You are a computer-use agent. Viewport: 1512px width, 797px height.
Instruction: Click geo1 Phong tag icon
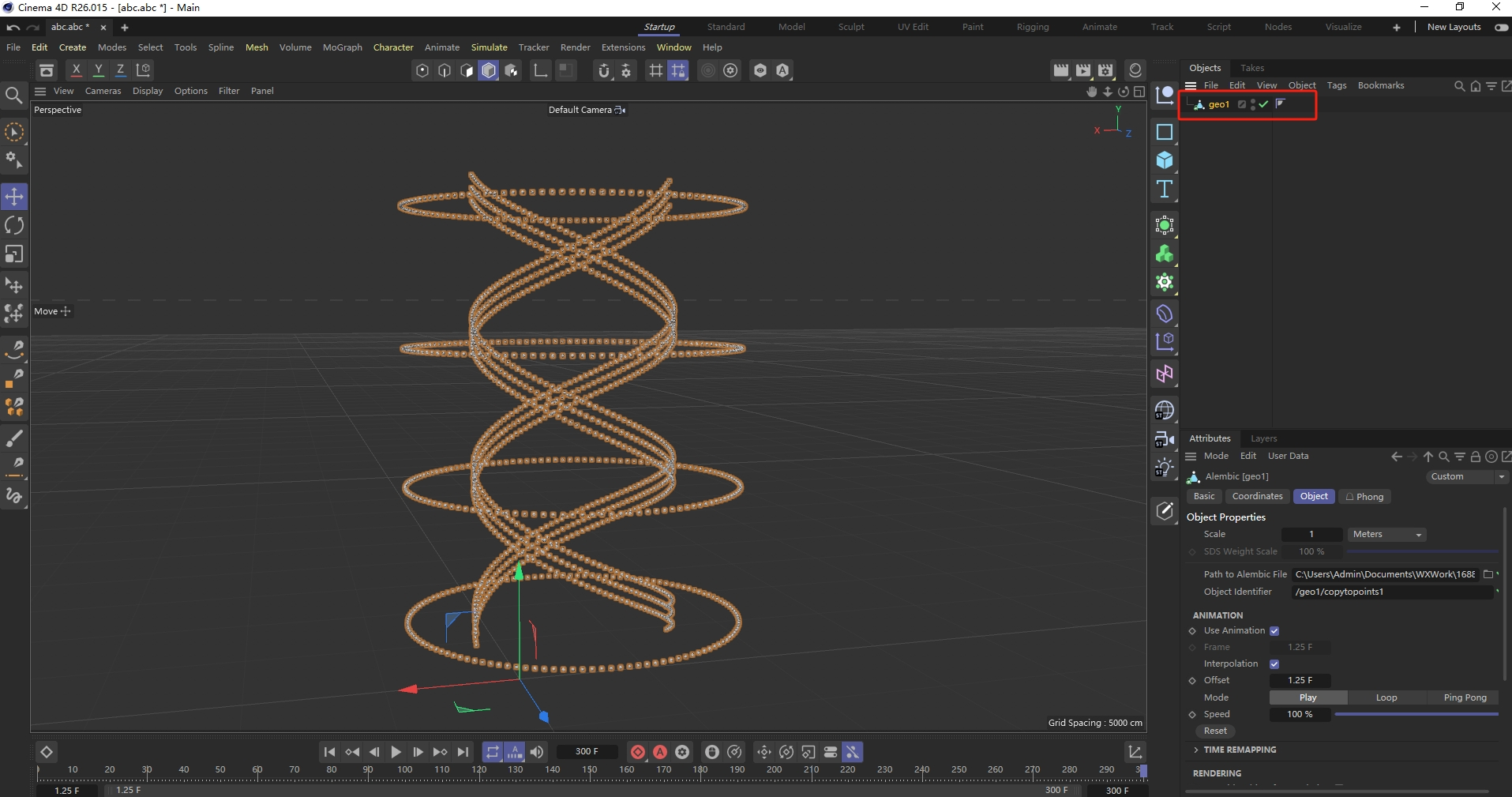coord(1281,103)
